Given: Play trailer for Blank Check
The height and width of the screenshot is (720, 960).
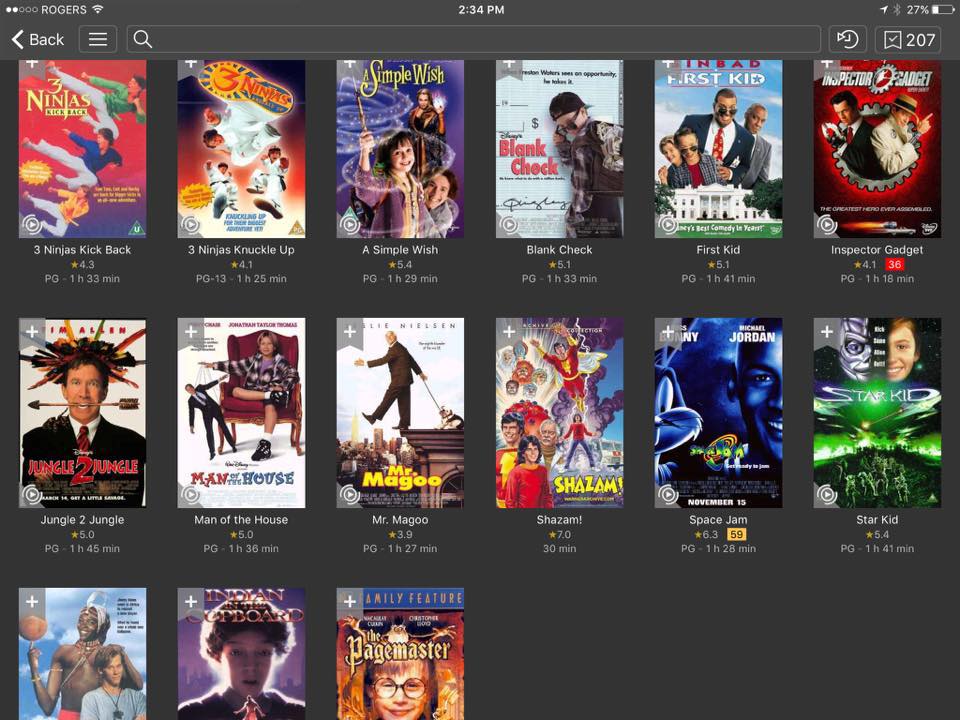Looking at the screenshot, I should pyautogui.click(x=509, y=225).
